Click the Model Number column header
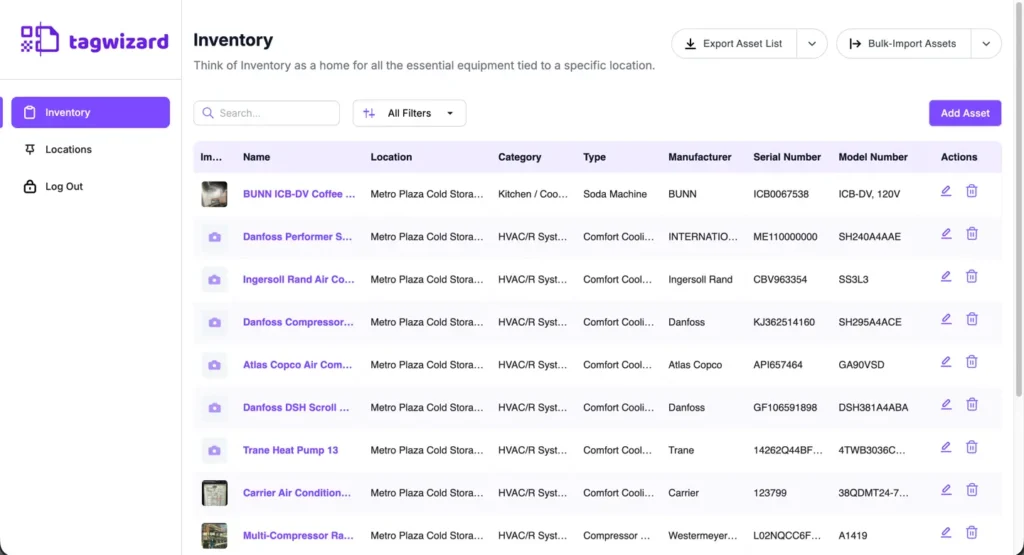 click(x=873, y=157)
